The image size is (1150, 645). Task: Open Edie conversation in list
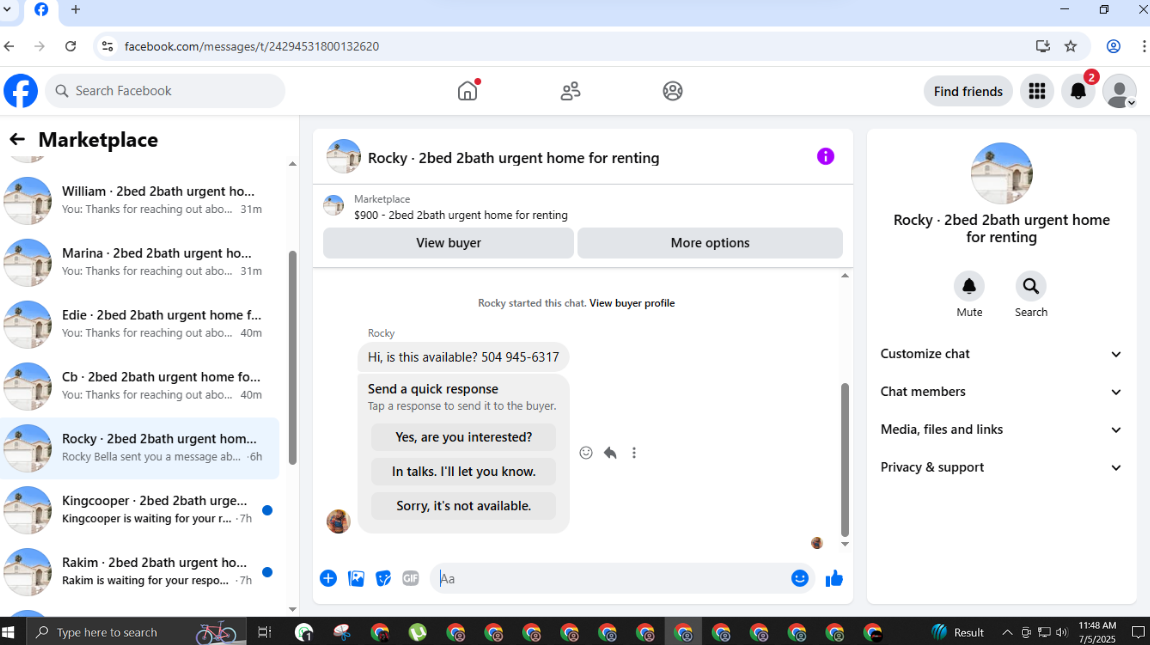(139, 324)
